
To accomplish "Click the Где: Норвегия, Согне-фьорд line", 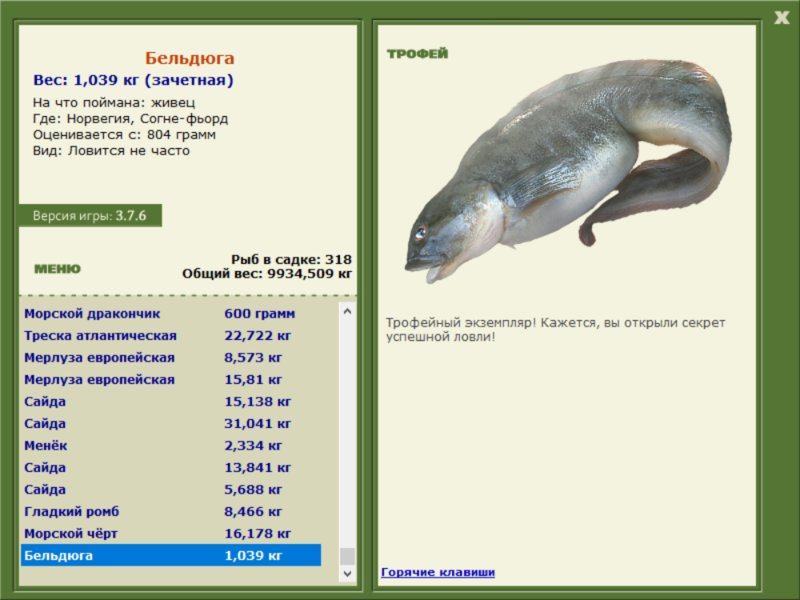I will tap(130, 119).
